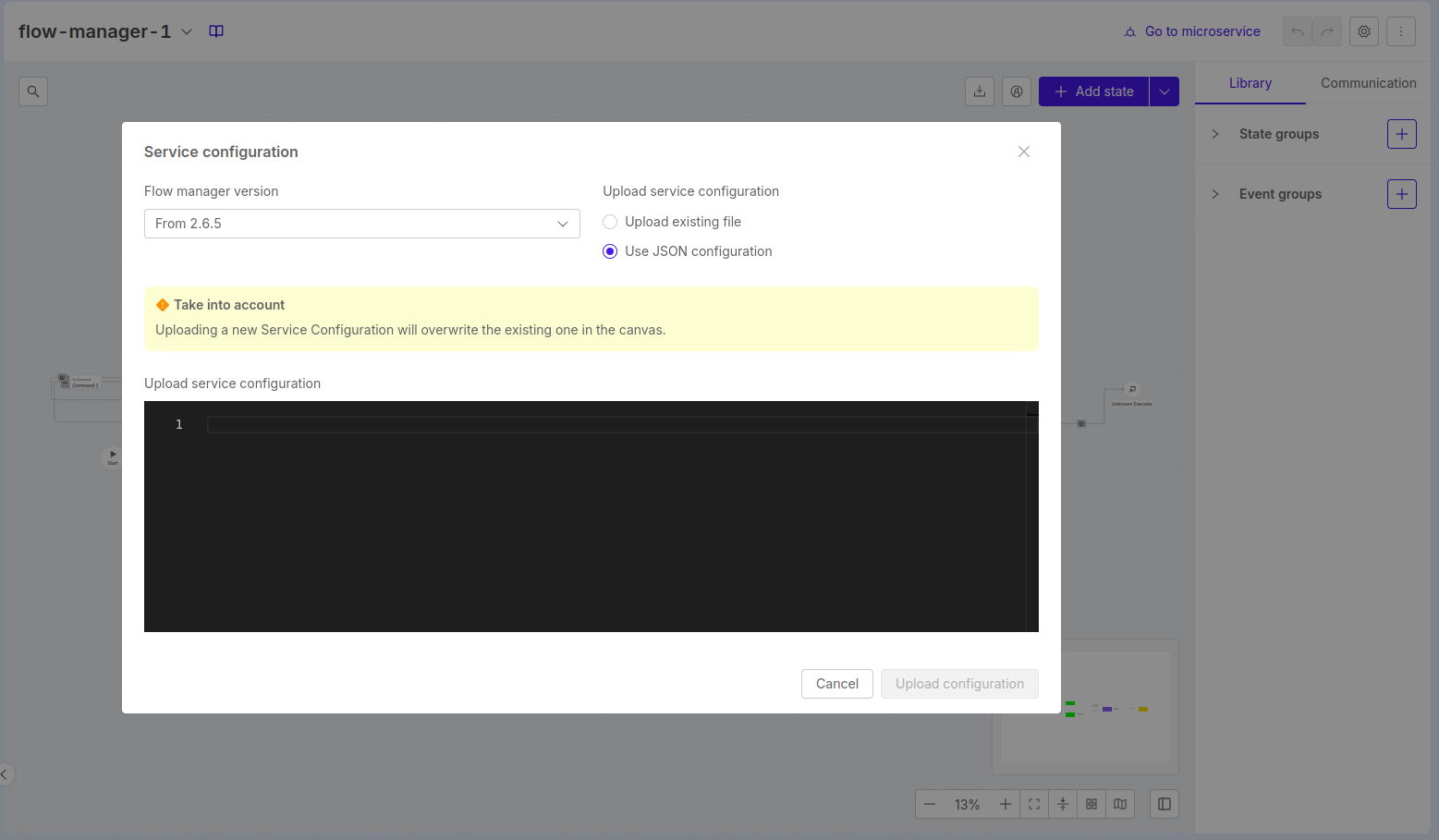This screenshot has height=840, width=1439.
Task: Switch to the Communication tab
Action: (x=1368, y=83)
